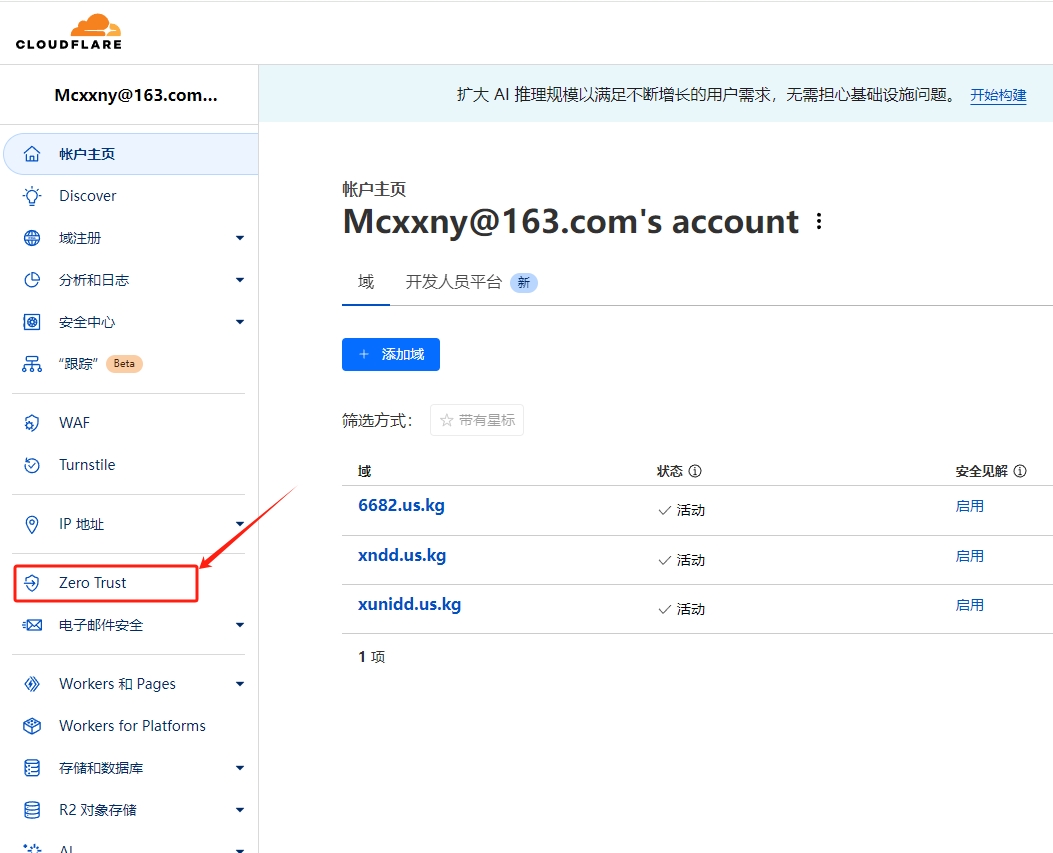Click the Zero Trust arrow icon
Screen dimensions: 1053x853
32,583
